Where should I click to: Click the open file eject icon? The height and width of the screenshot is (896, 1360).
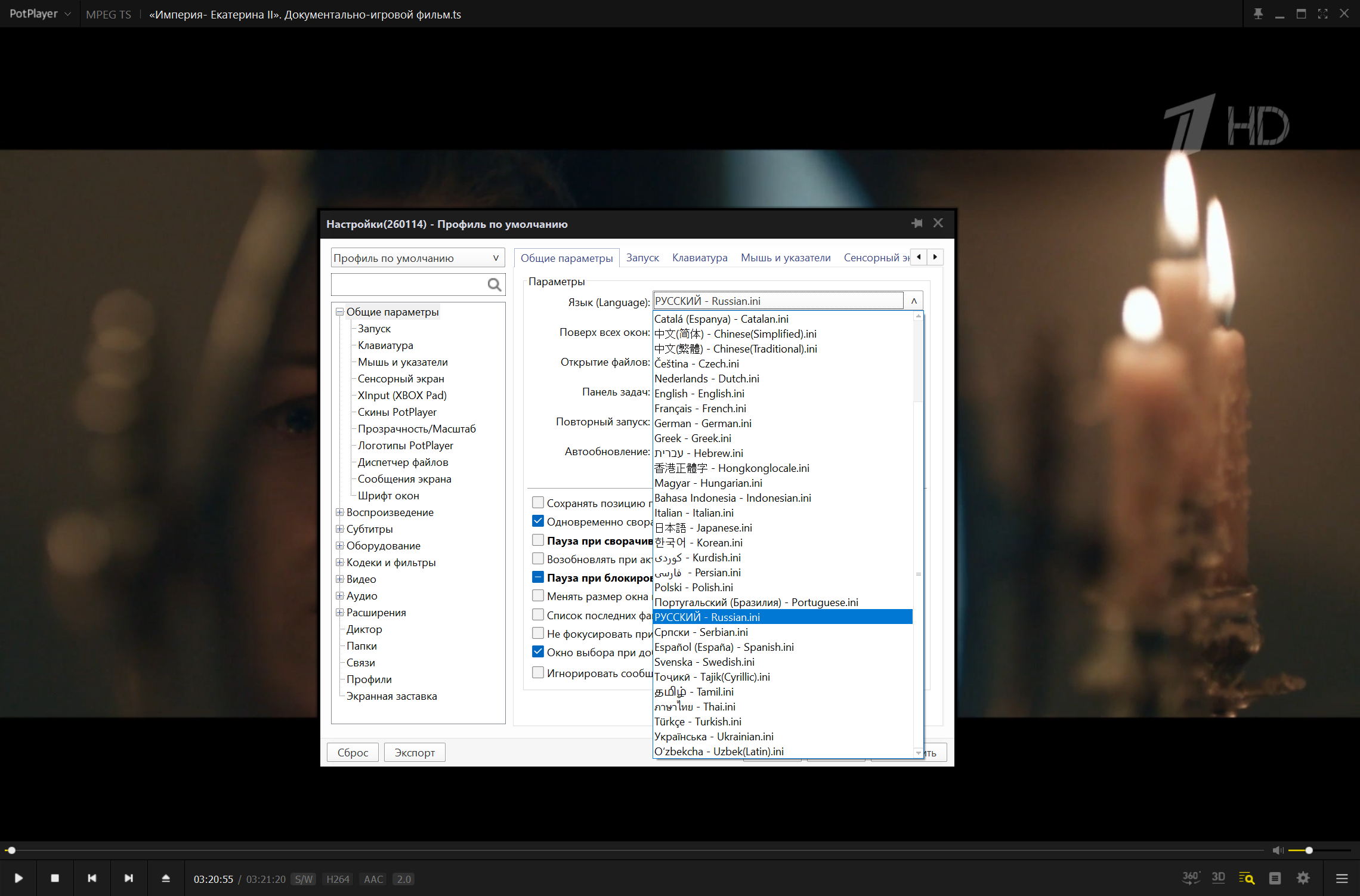166,878
